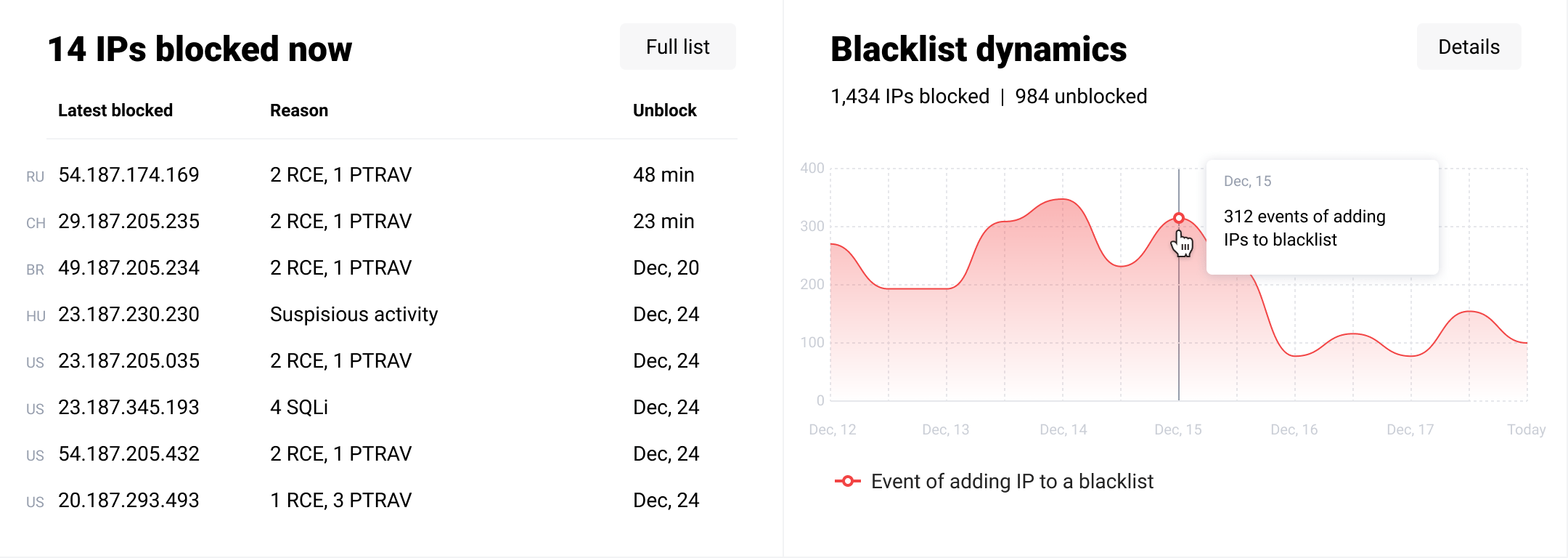Click the Details button

(1469, 47)
